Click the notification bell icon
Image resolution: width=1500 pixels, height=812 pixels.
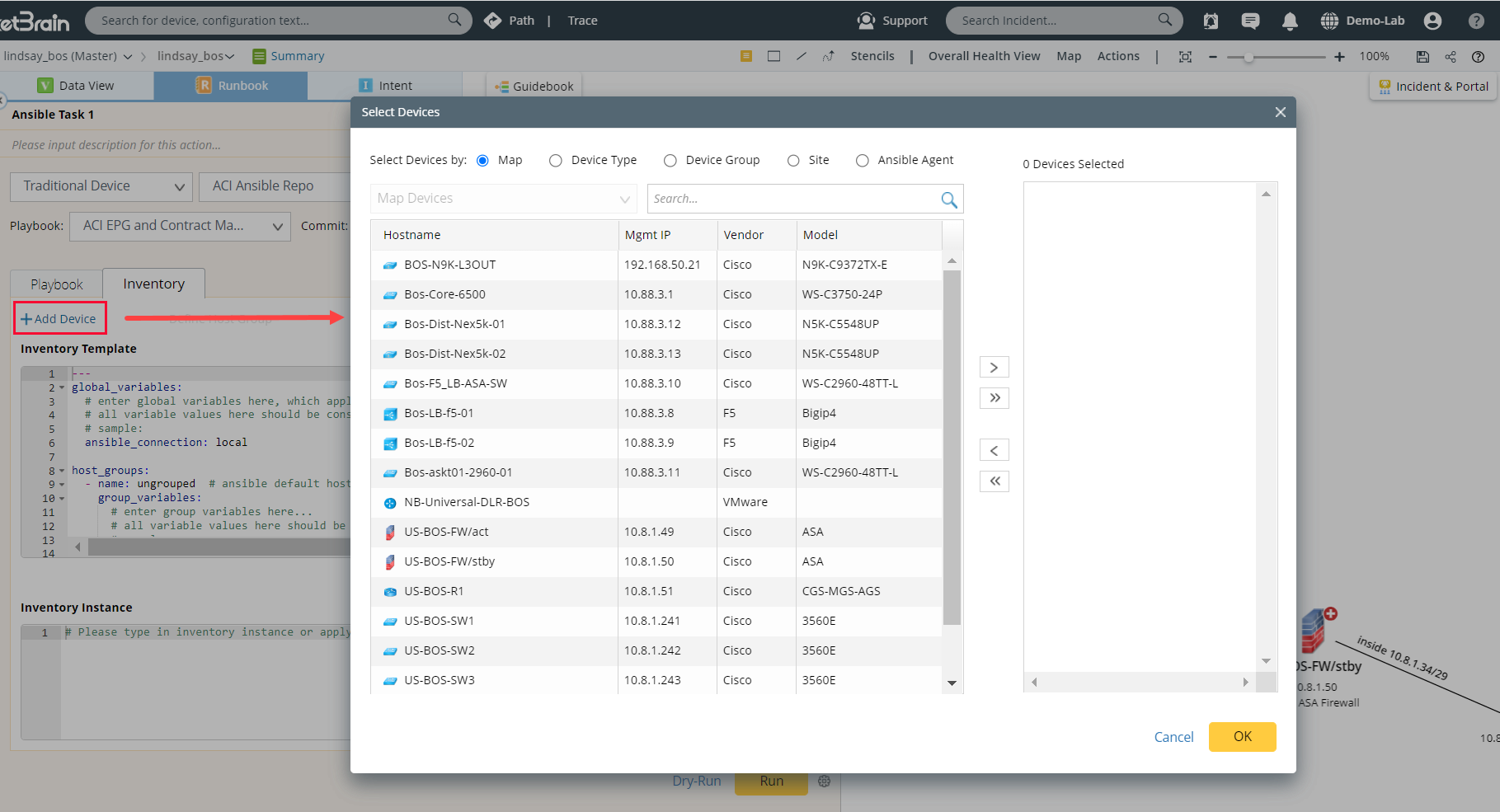(x=1290, y=20)
